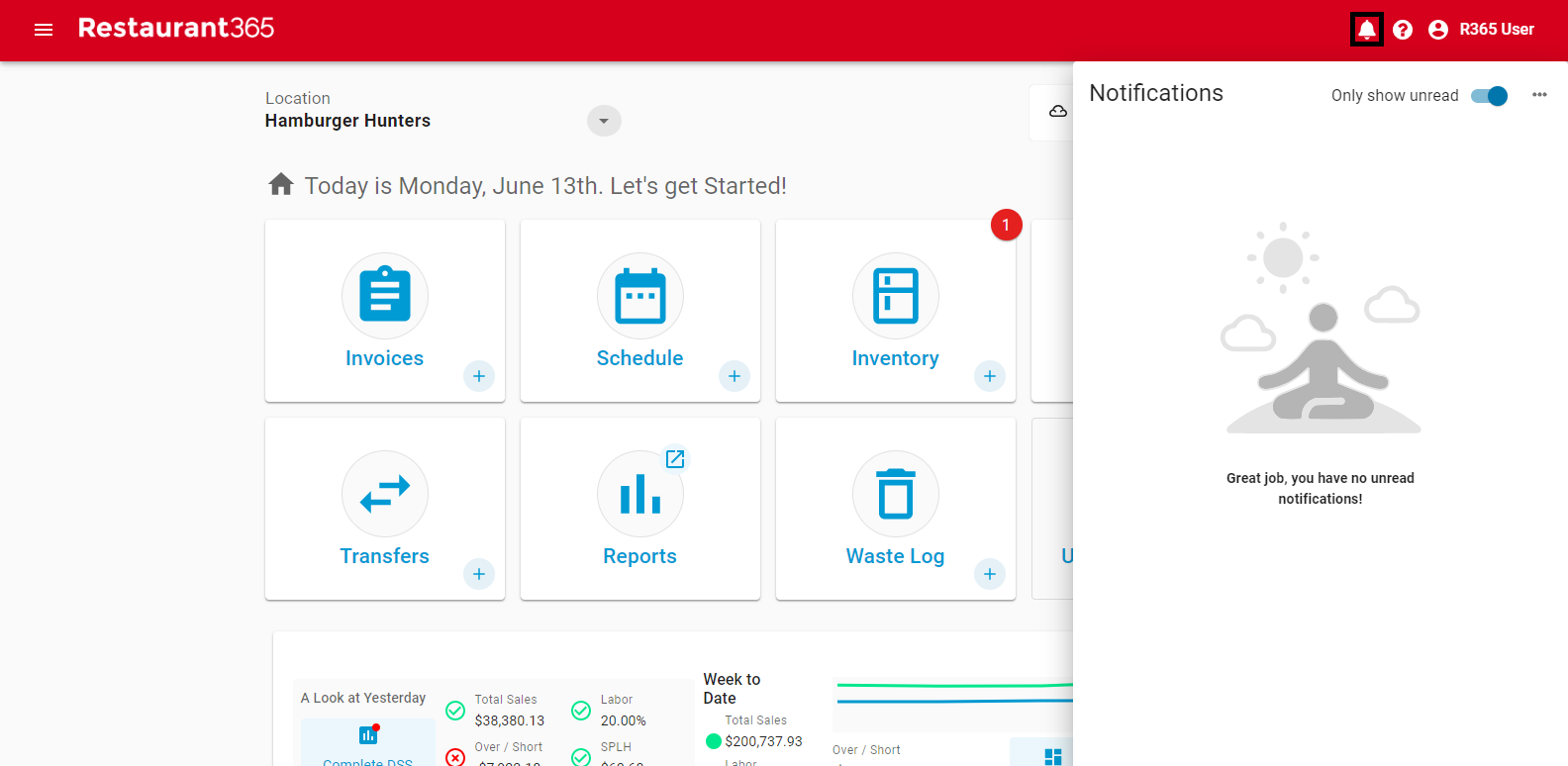Screen dimensions: 1568x766
Task: Open the hamburger navigation menu
Action: pyautogui.click(x=44, y=30)
